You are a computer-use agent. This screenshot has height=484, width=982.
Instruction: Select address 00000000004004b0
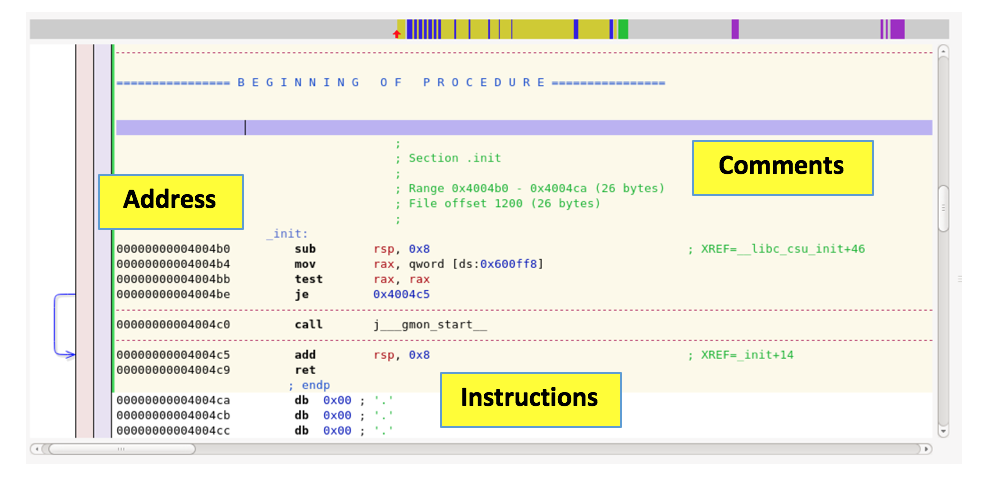point(173,249)
